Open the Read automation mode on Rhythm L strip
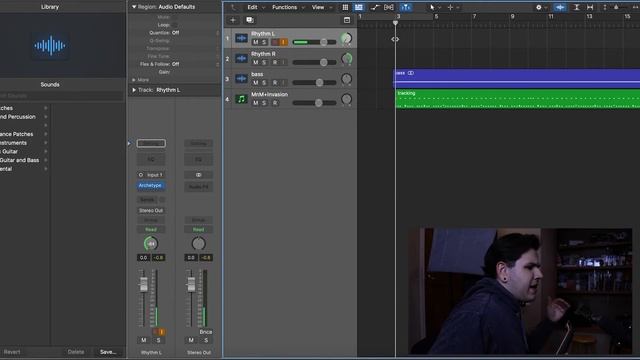 [x=151, y=229]
